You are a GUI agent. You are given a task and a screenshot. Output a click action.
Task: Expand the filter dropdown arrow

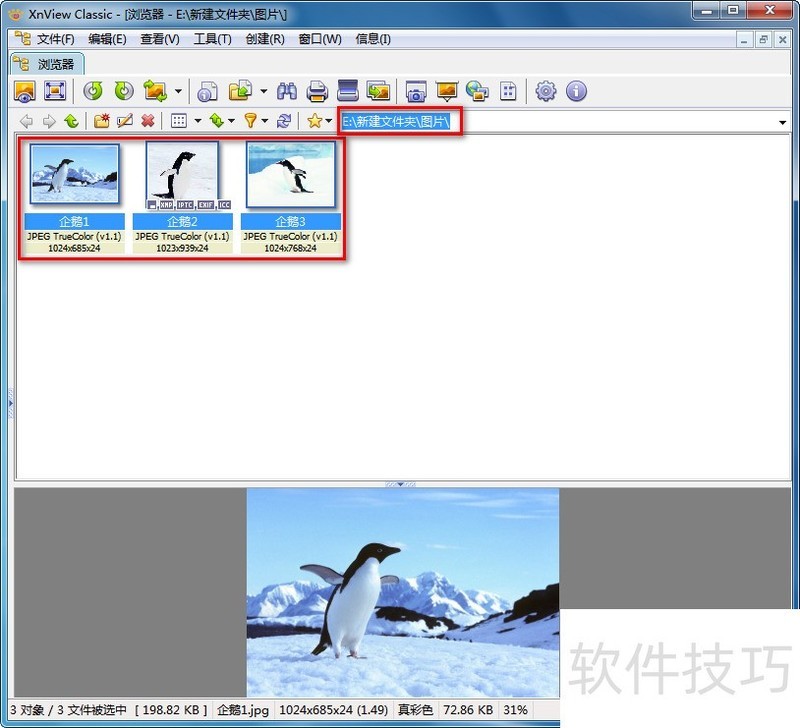[x=265, y=121]
